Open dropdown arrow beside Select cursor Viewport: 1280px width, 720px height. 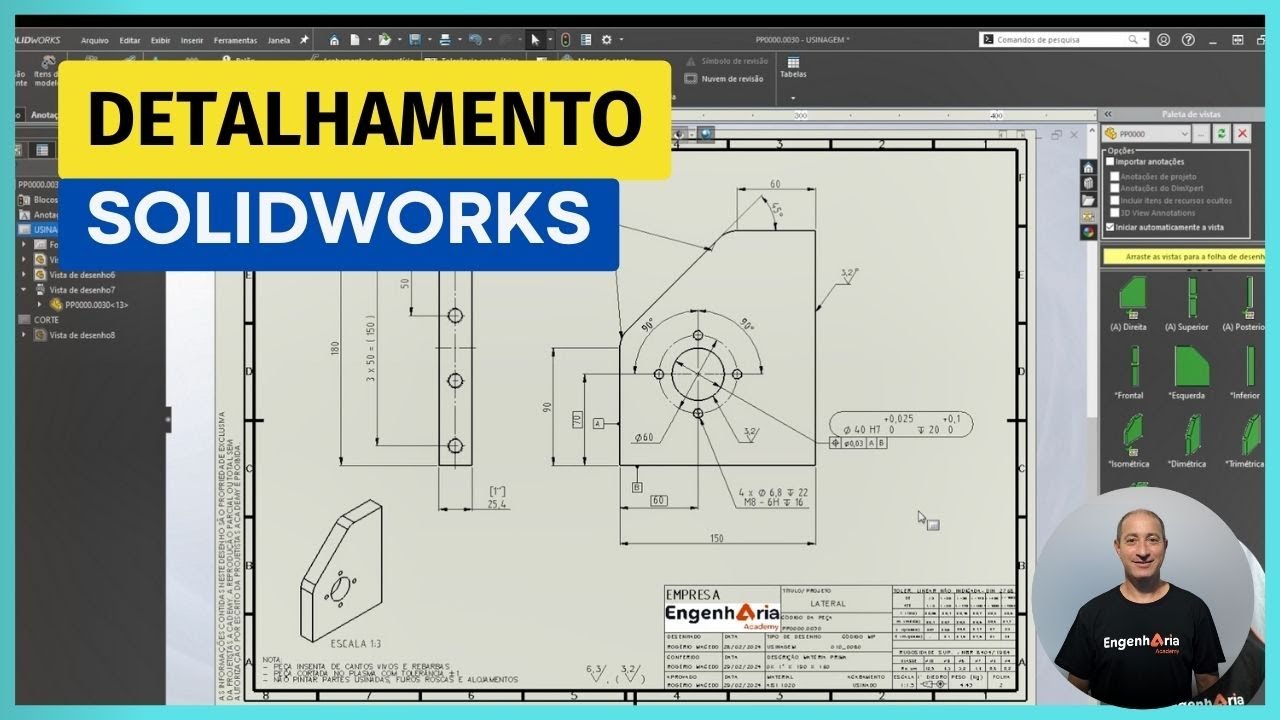(549, 40)
